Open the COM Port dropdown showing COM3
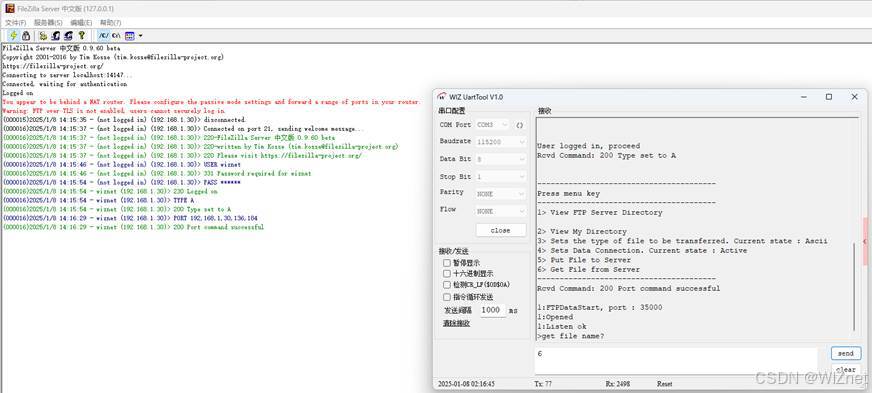 click(493, 125)
